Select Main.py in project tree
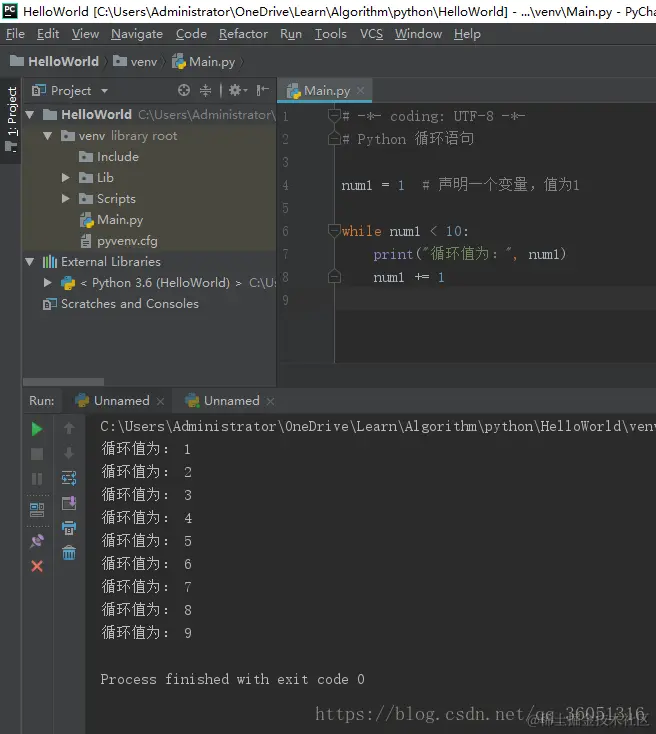This screenshot has height=734, width=656. 111,220
